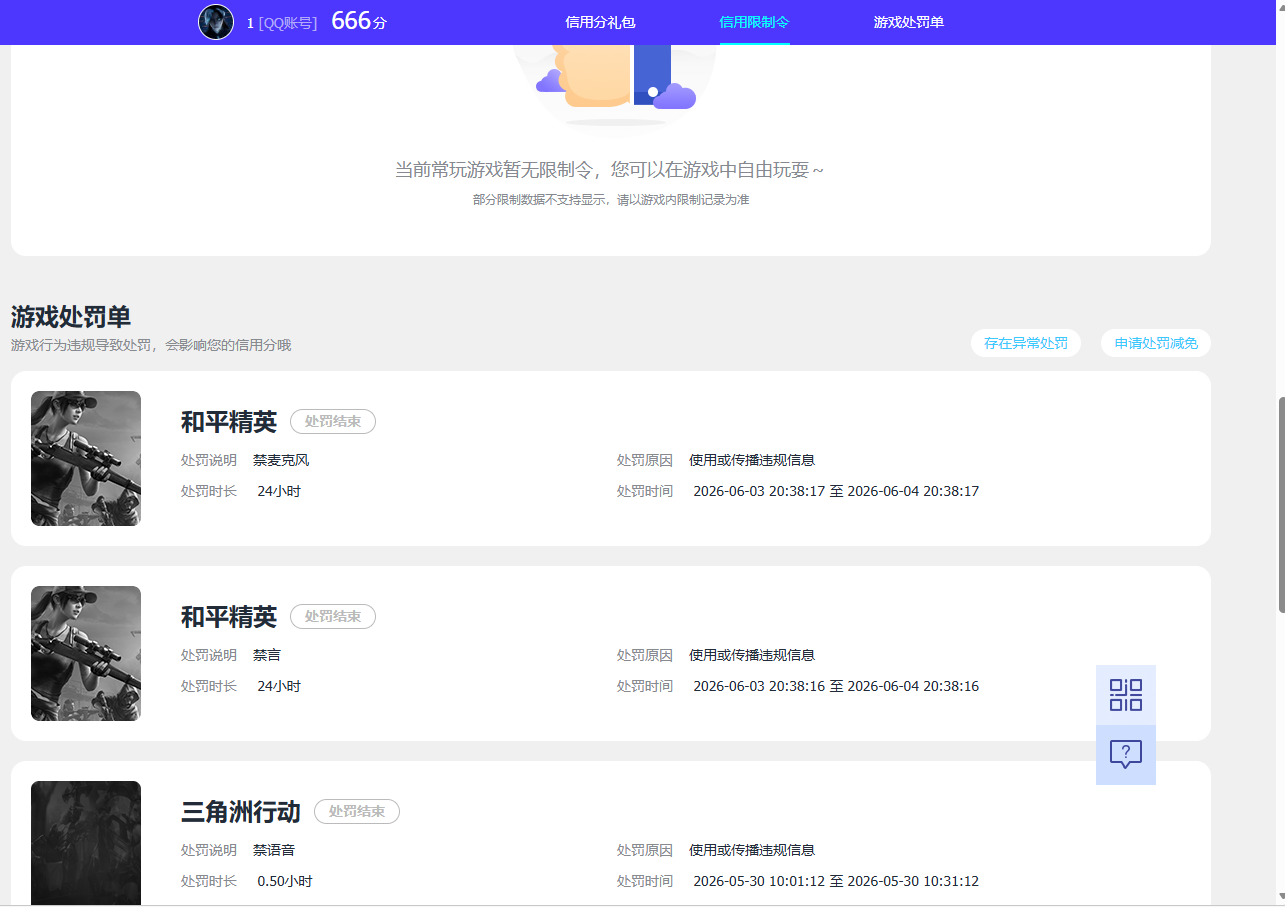Click the 三角洲行动 game thumbnail
The width and height of the screenshot is (1285, 908).
tap(86, 843)
